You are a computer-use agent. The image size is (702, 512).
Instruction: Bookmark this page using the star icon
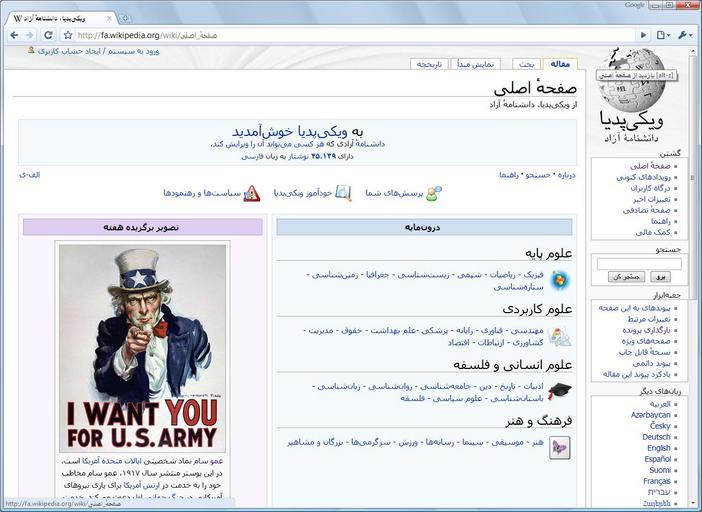[x=68, y=35]
